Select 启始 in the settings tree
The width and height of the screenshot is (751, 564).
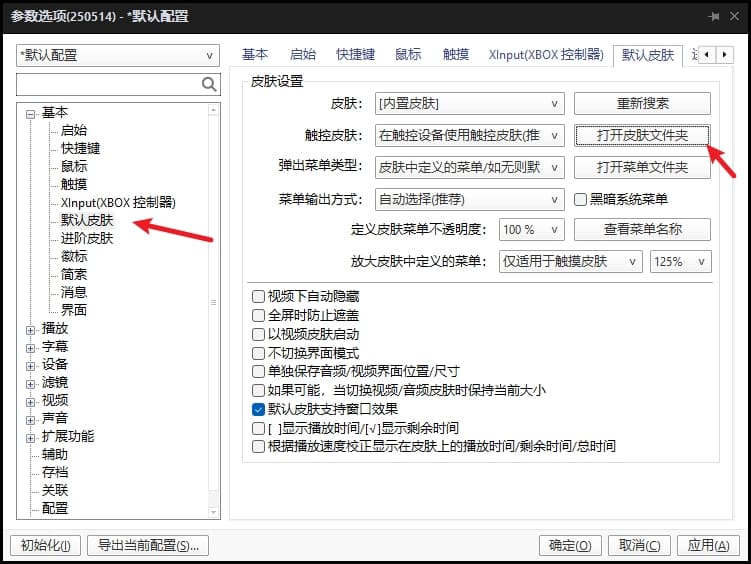tap(74, 130)
